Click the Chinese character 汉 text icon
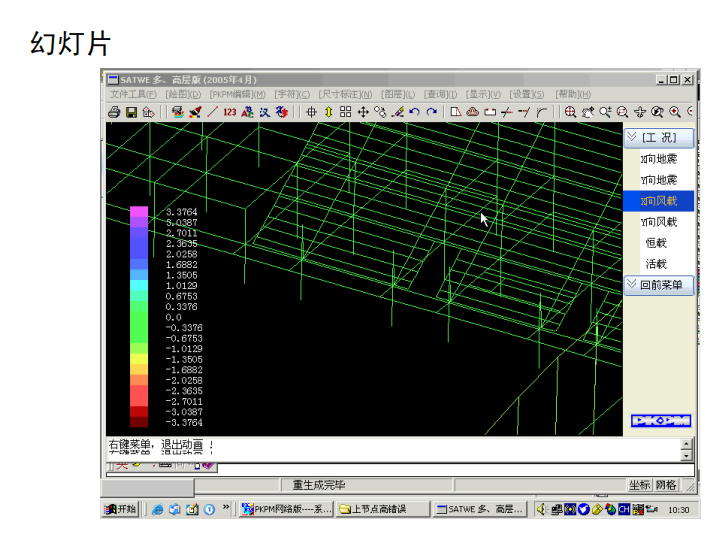The width and height of the screenshot is (717, 536). pos(265,112)
